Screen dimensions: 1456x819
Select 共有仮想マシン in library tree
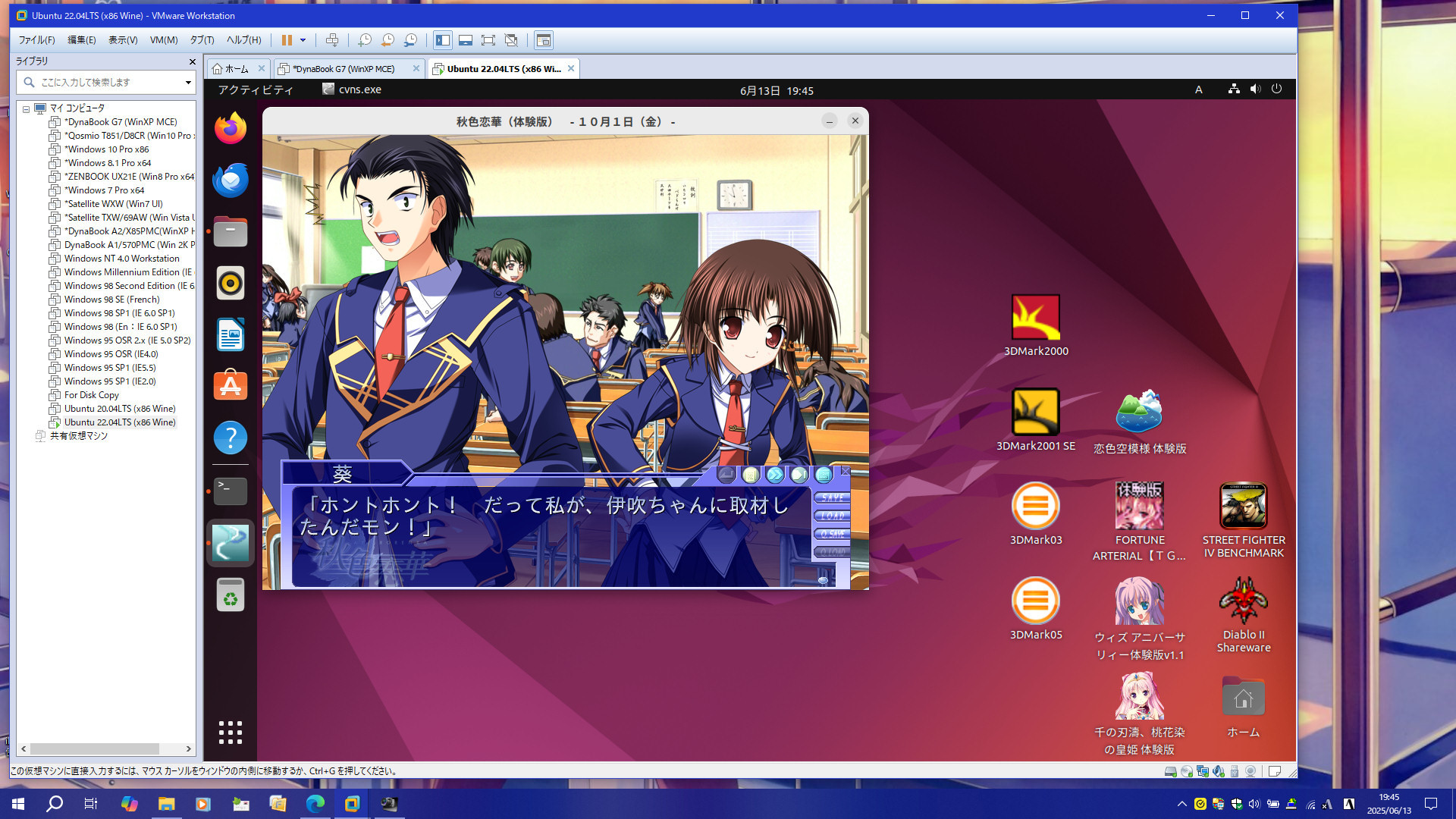78,436
